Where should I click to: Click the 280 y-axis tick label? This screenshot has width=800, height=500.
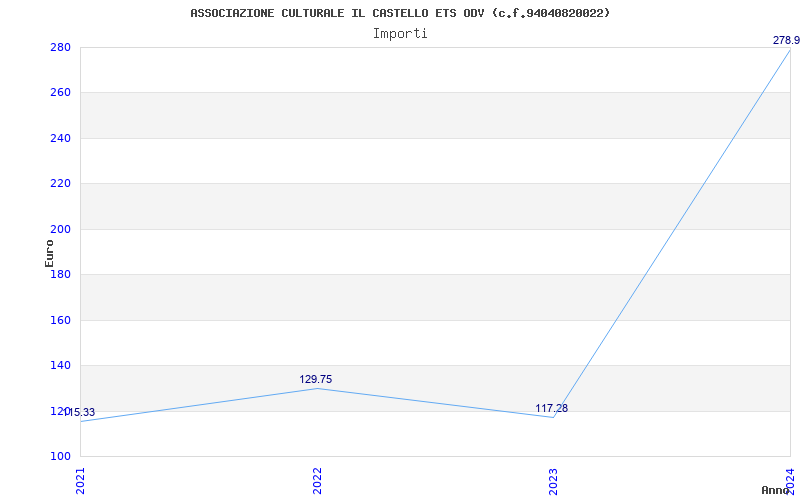60,47
